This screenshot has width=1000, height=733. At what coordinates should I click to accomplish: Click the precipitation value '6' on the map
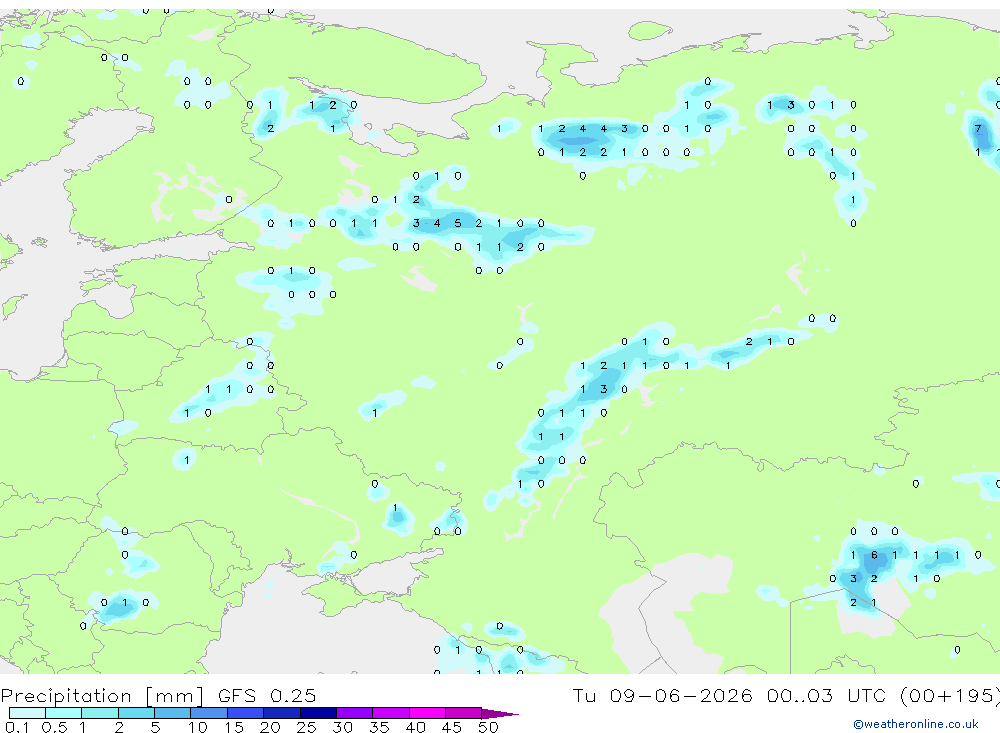(874, 555)
